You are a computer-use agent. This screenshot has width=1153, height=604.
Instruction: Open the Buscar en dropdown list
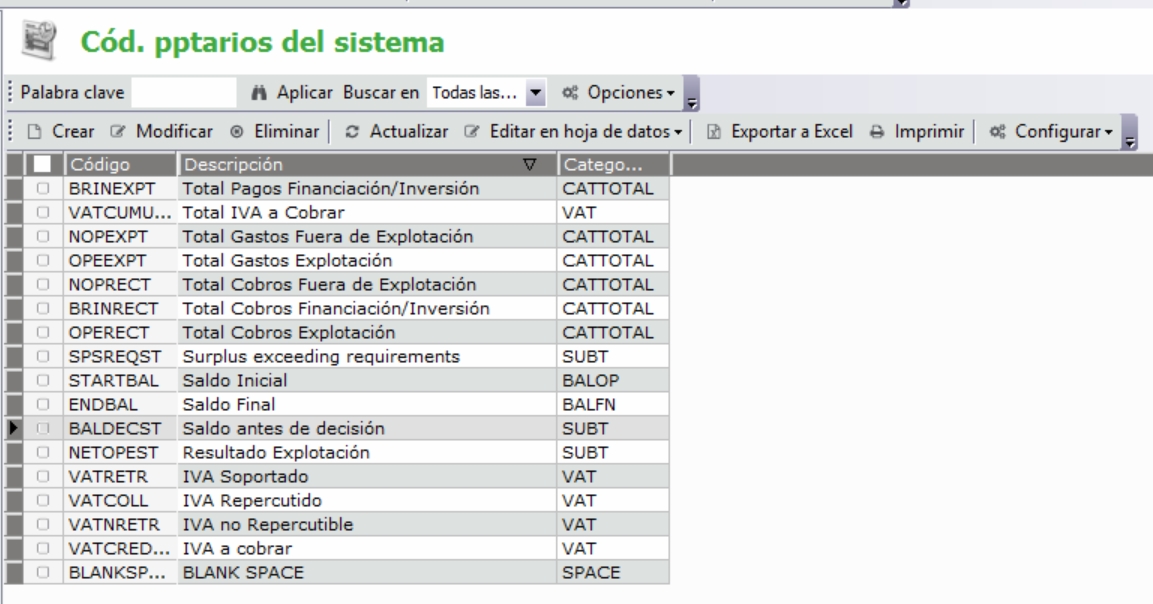pos(537,93)
